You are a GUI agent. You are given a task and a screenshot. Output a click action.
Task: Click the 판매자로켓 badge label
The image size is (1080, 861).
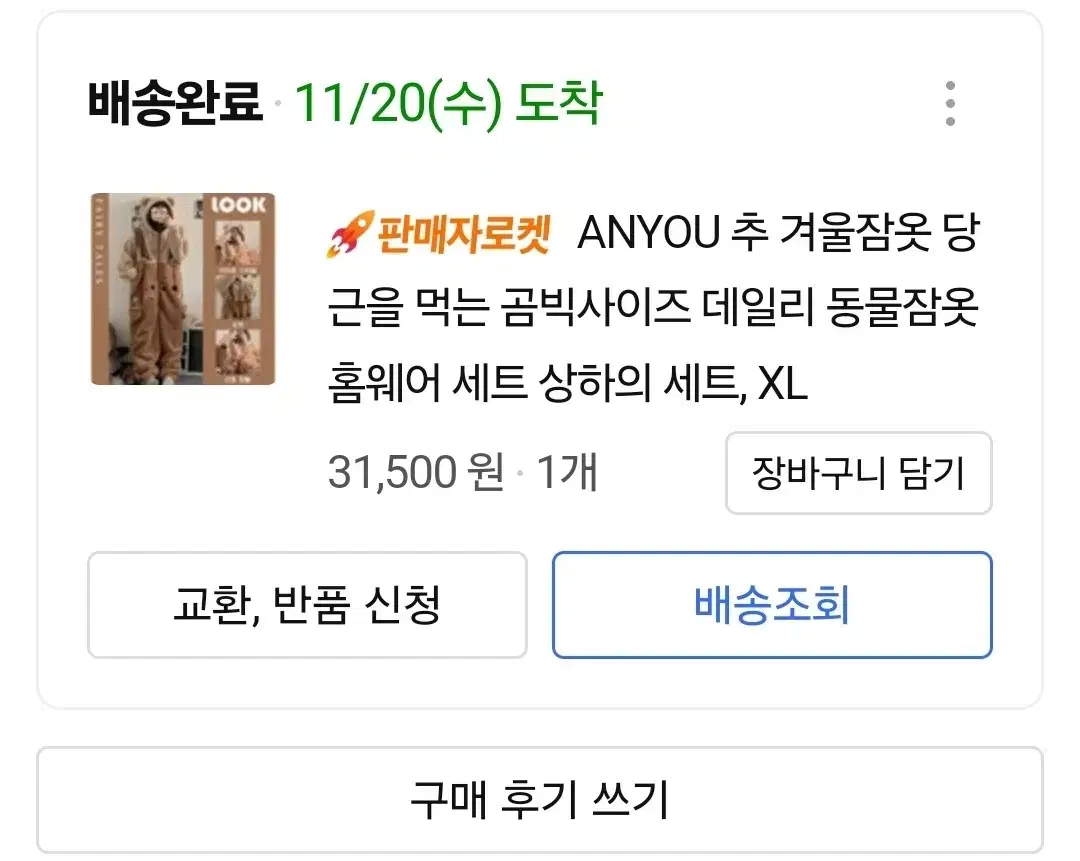click(x=464, y=234)
